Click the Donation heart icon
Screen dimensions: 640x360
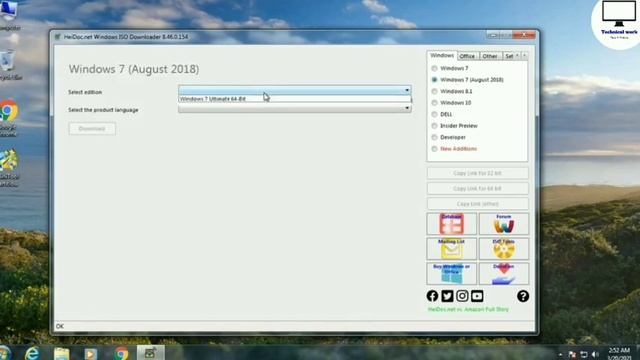coord(504,273)
